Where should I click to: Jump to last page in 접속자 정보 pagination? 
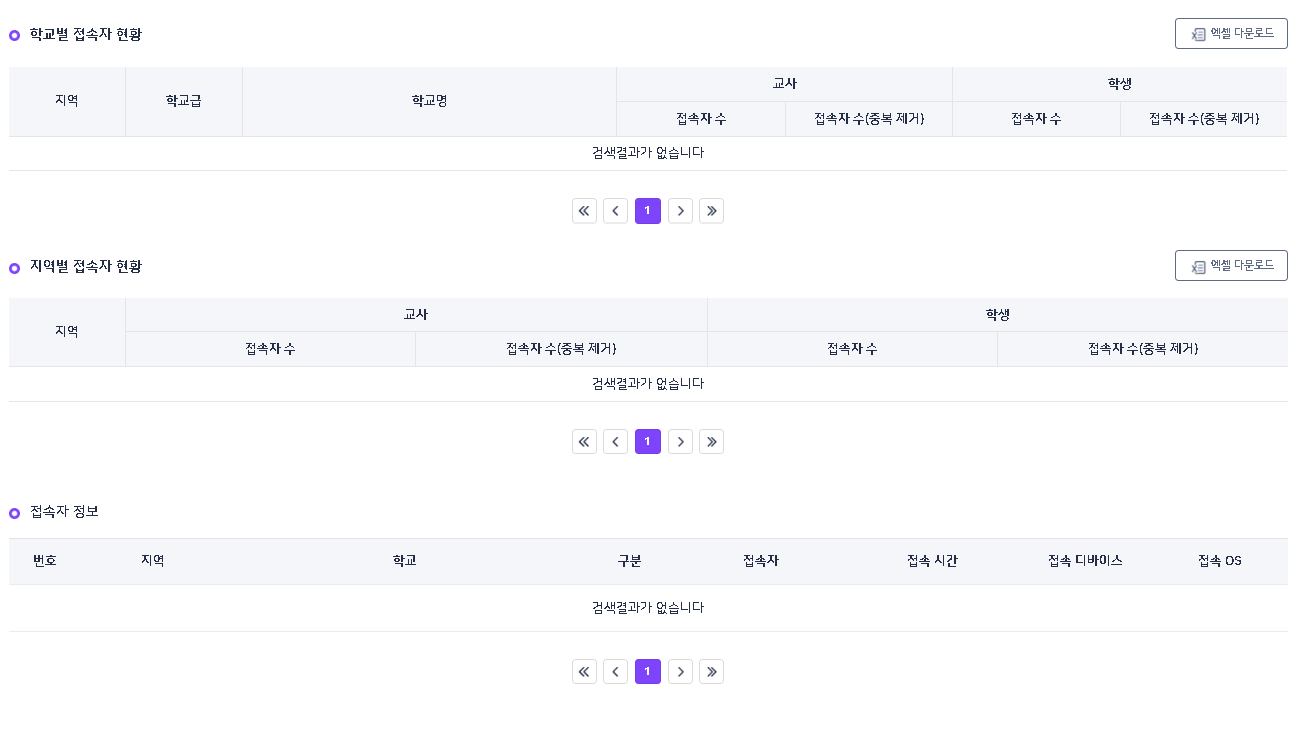[711, 672]
